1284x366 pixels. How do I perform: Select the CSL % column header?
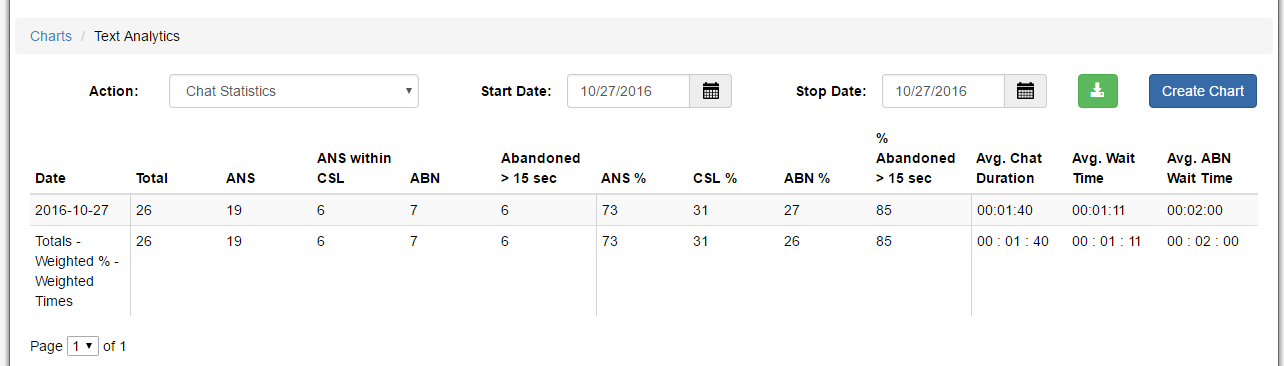coord(715,178)
